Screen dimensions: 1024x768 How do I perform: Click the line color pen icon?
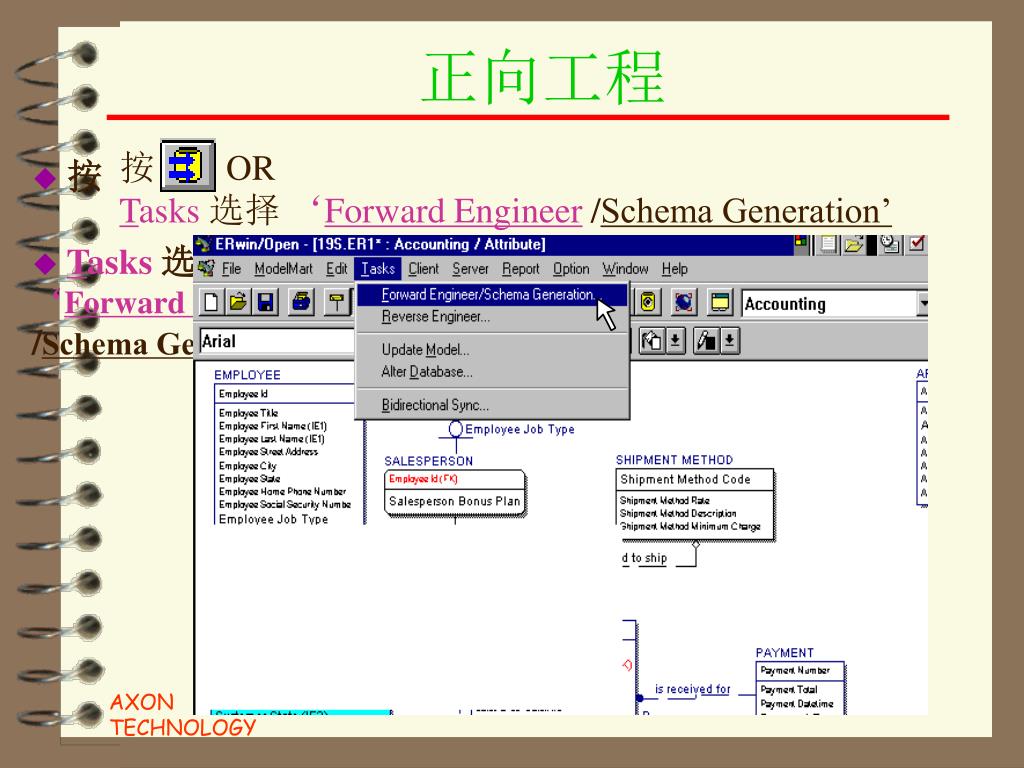pos(706,341)
